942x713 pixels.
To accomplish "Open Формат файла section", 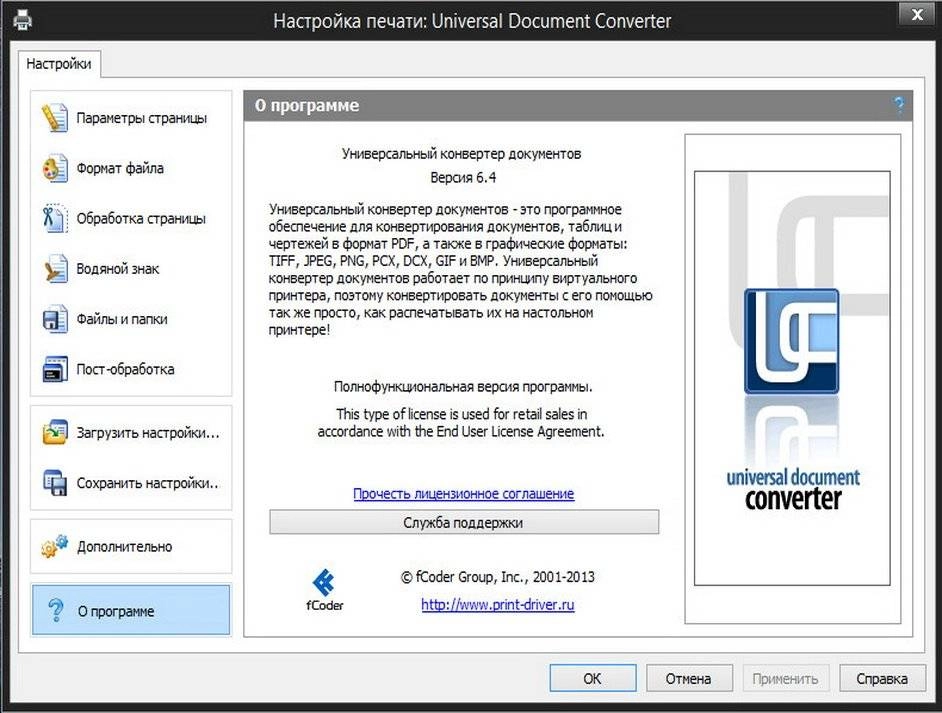I will click(131, 168).
